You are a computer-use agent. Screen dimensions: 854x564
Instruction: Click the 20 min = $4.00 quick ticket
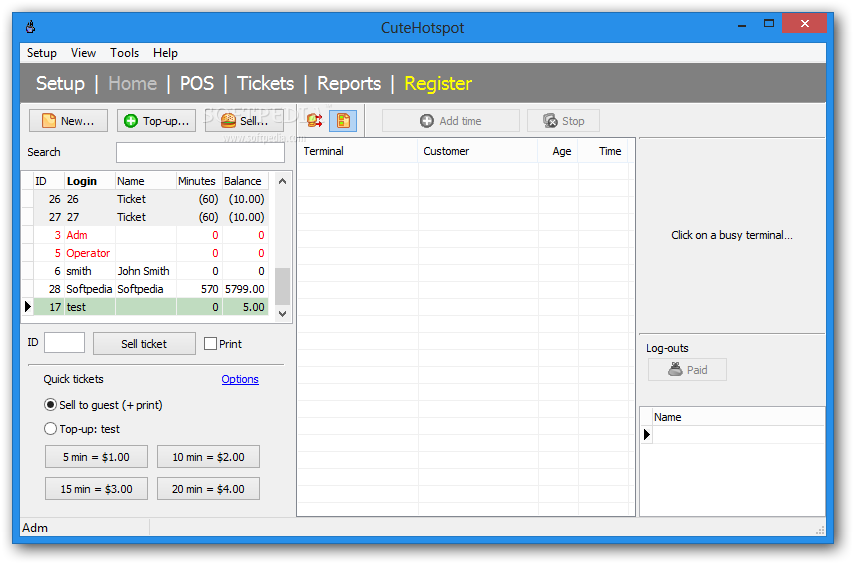click(x=209, y=489)
